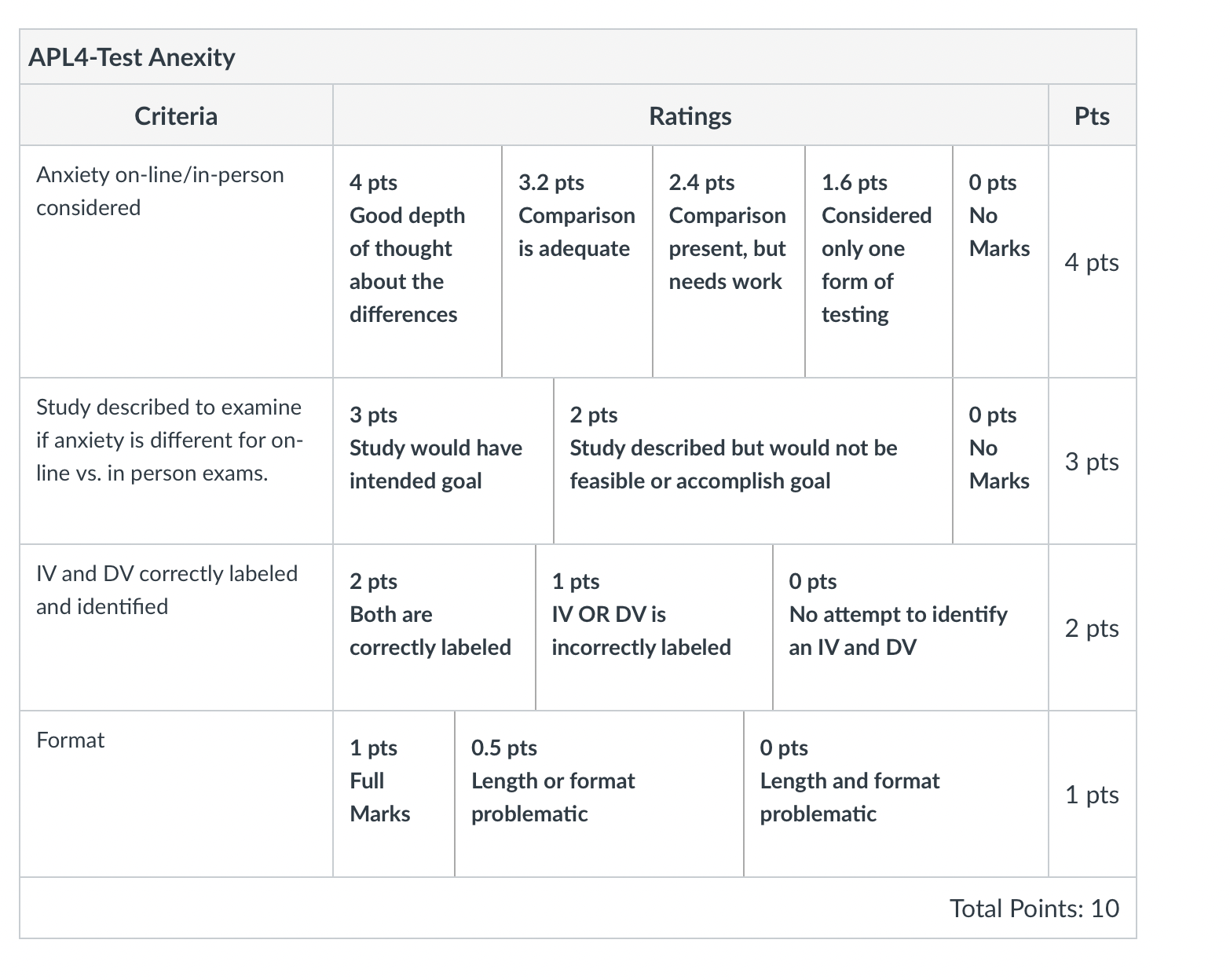Click the Total Points: 10 text
This screenshot has width=1230, height=980.
coord(1034,908)
